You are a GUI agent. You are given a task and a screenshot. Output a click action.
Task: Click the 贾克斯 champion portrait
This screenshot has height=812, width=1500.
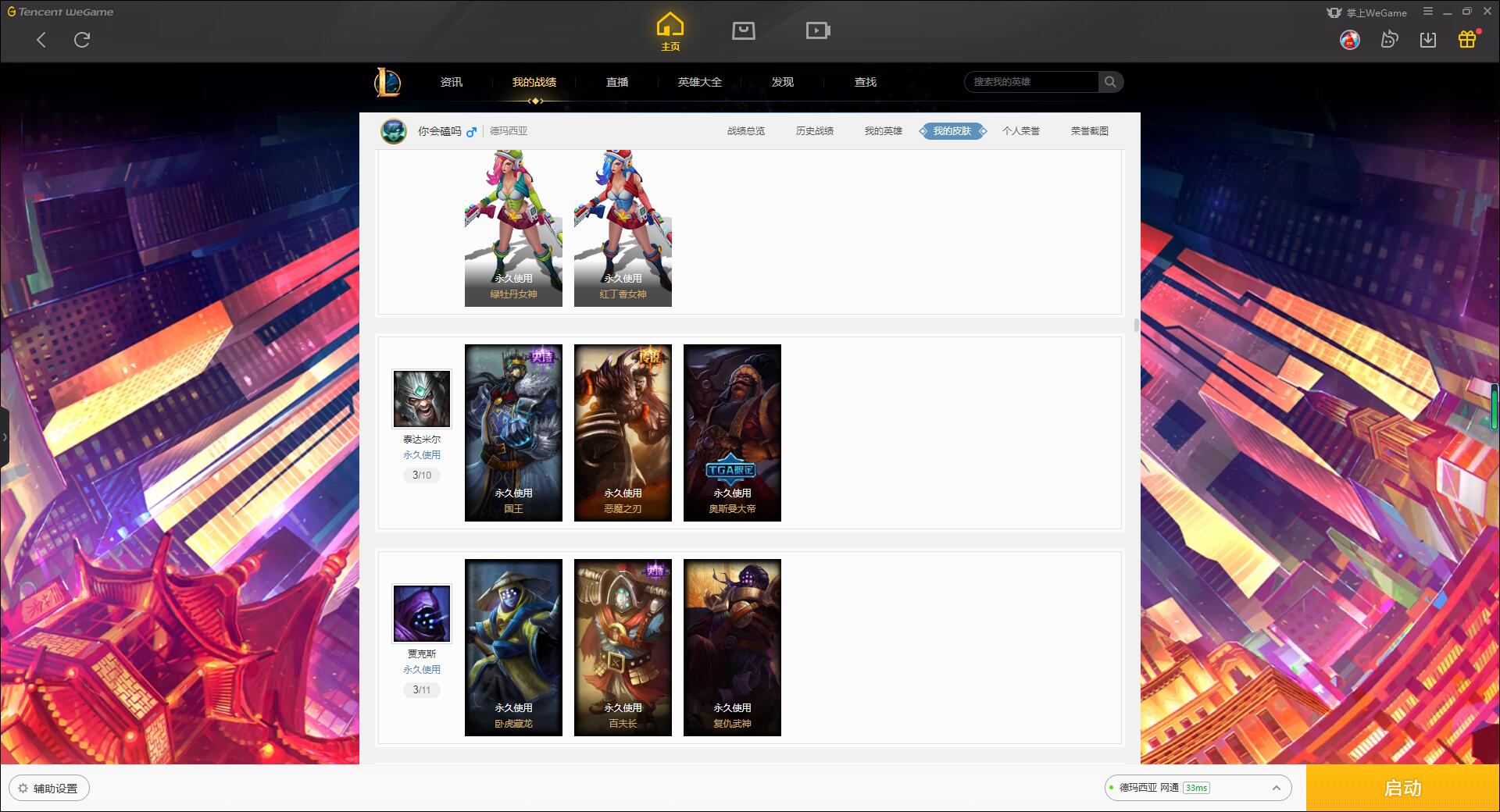tap(422, 613)
